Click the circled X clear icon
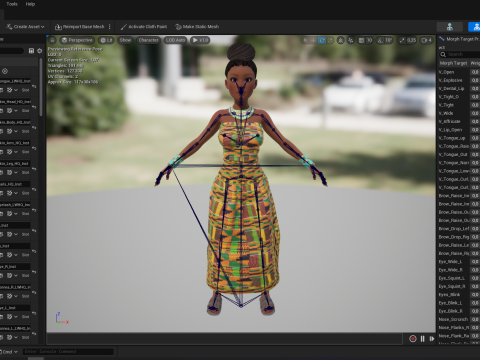 click(5, 71)
